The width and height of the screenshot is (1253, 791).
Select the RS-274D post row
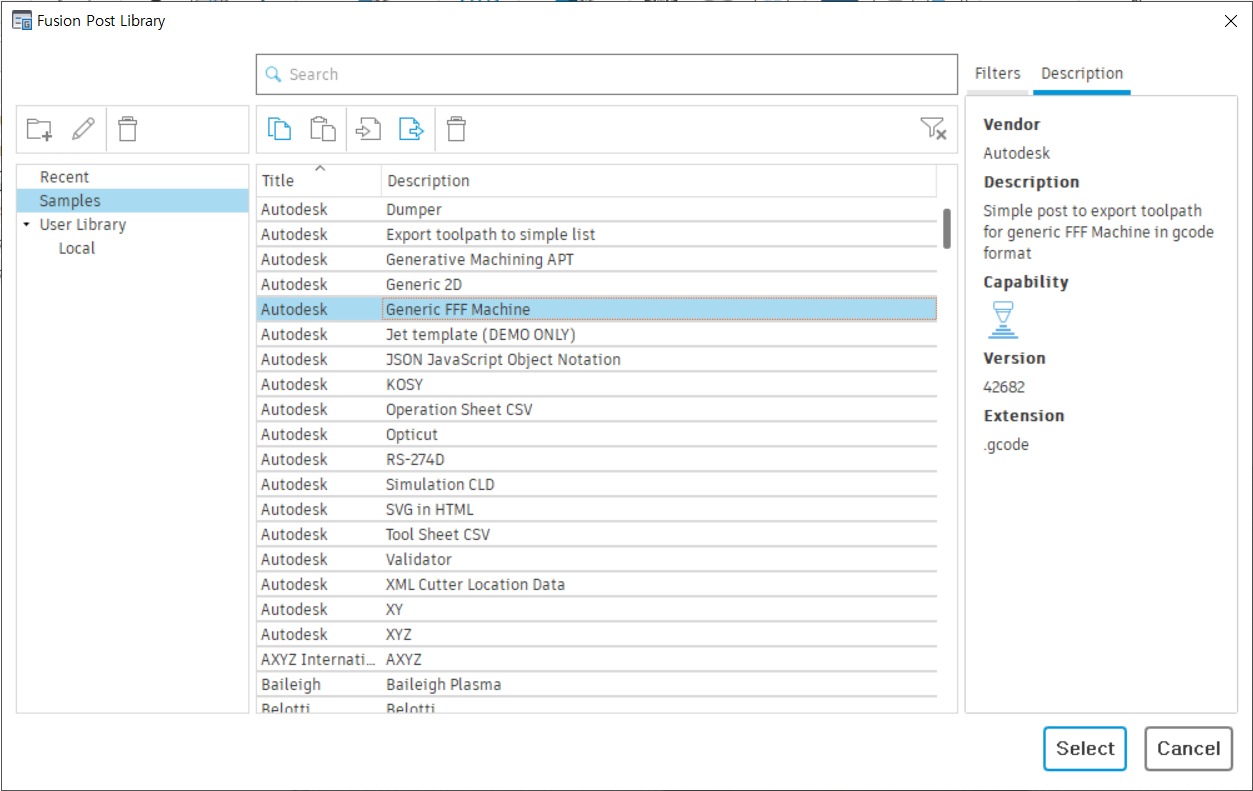coord(596,460)
